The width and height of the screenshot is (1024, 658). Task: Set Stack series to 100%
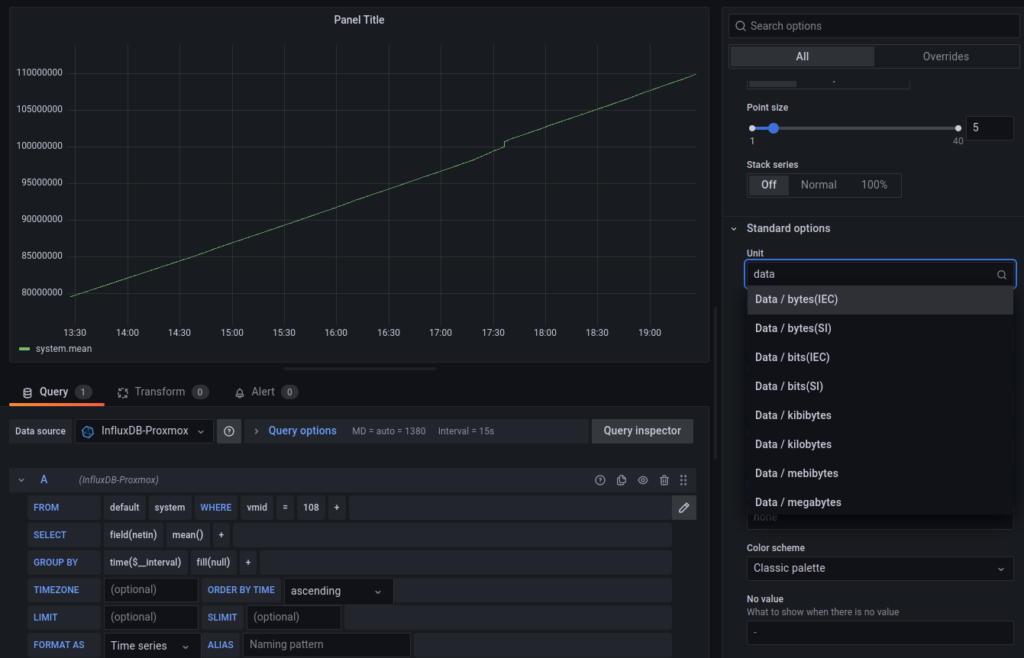(874, 185)
